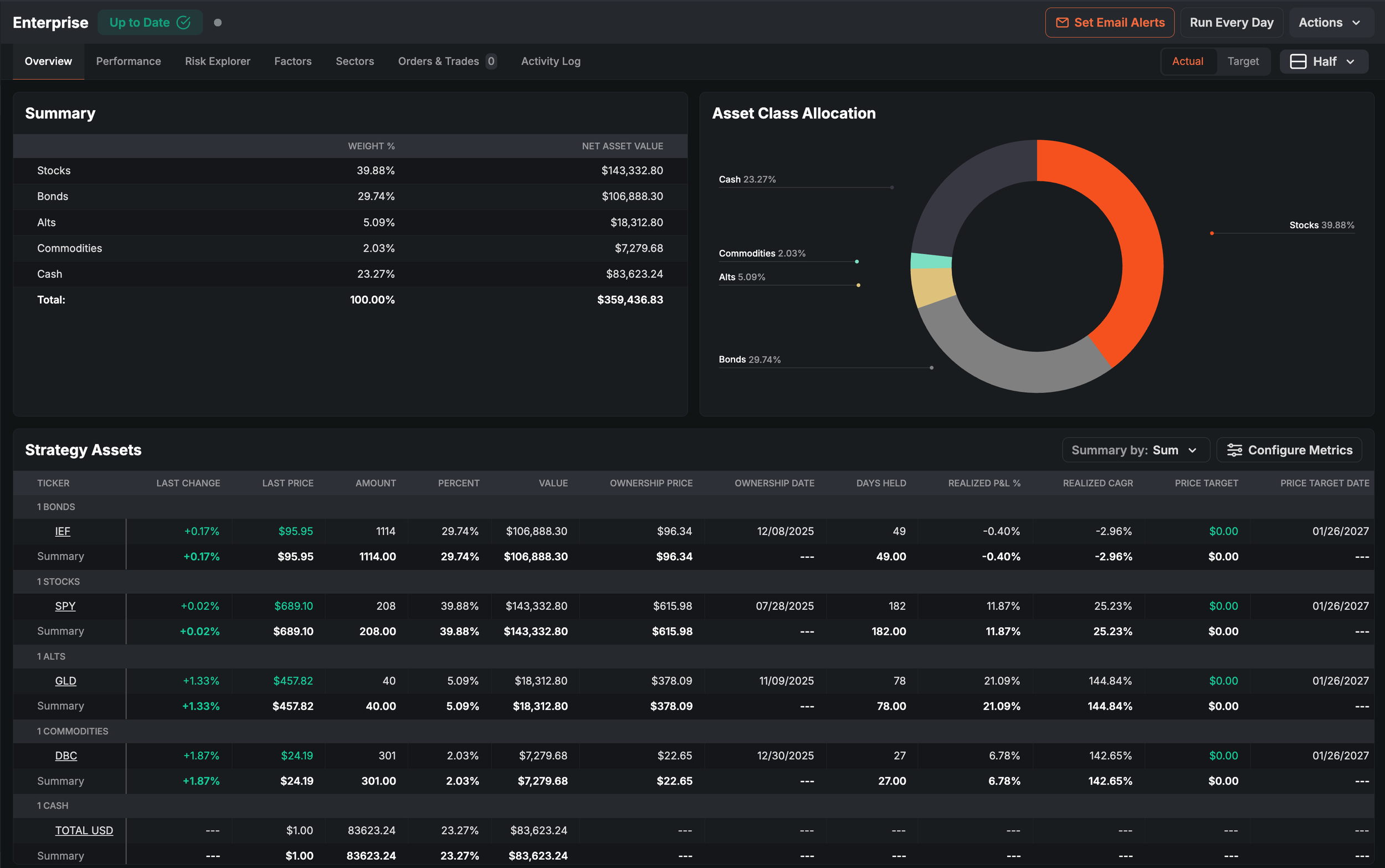Click the Run Every Day schedule button
This screenshot has width=1385, height=868.
pyautogui.click(x=1231, y=22)
